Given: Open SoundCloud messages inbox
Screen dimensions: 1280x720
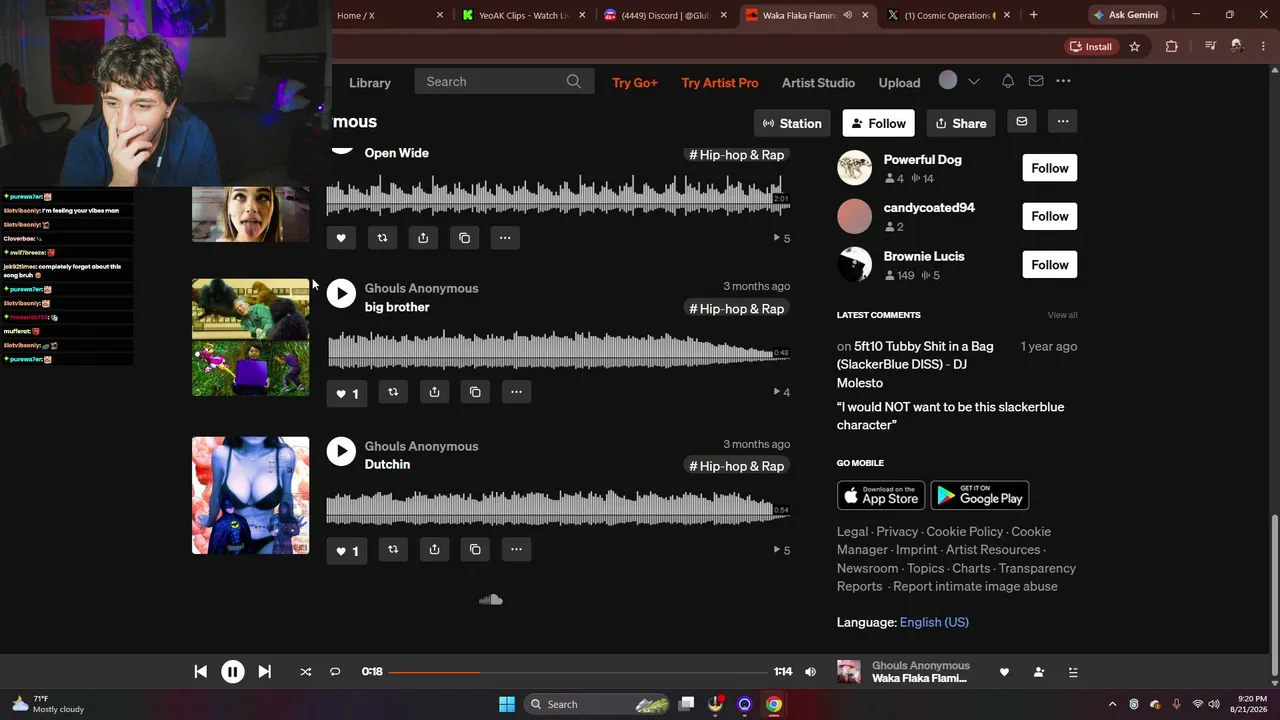Looking at the screenshot, I should pyautogui.click(x=1036, y=81).
